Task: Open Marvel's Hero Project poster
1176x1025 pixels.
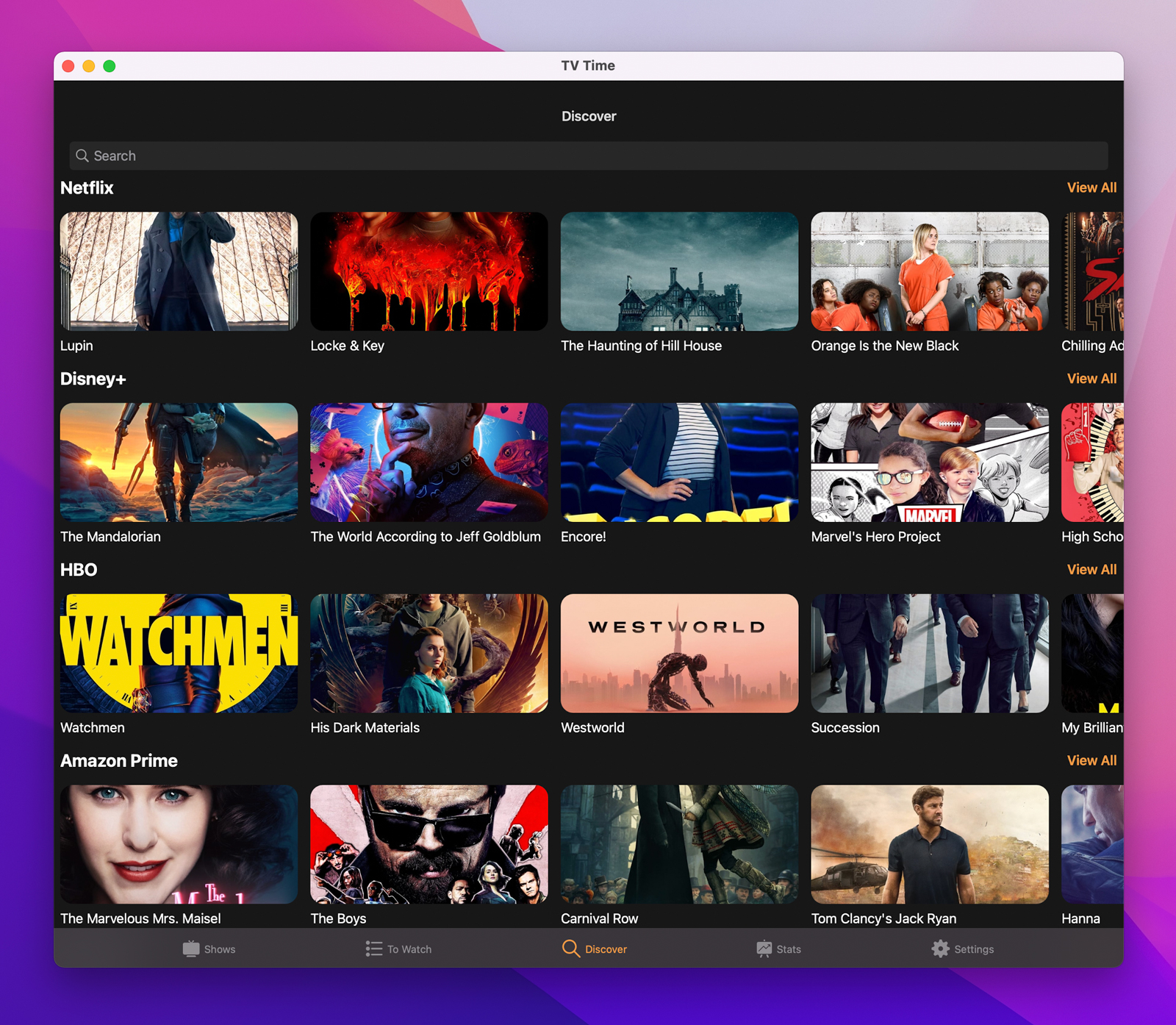Action: click(930, 463)
